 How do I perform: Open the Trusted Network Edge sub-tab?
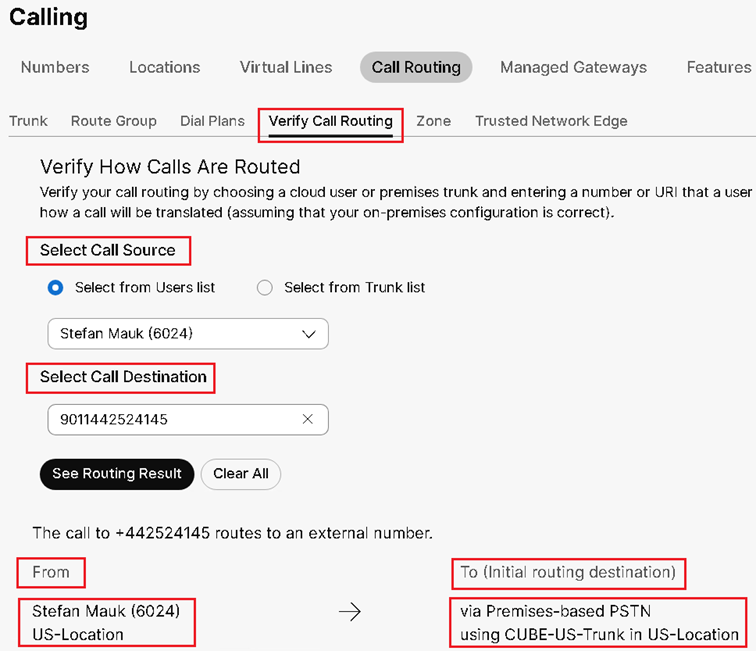[551, 121]
